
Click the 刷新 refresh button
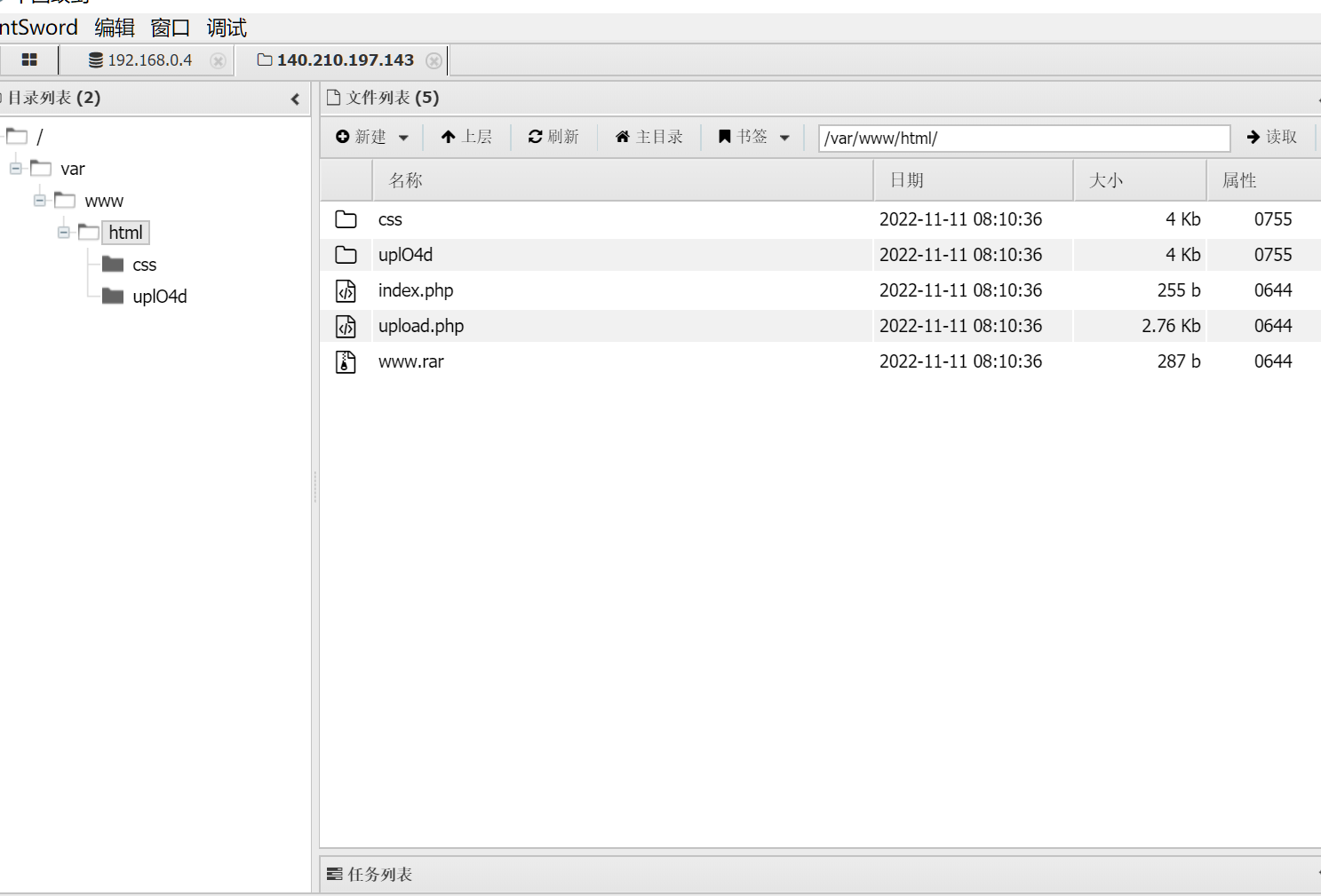coord(553,137)
